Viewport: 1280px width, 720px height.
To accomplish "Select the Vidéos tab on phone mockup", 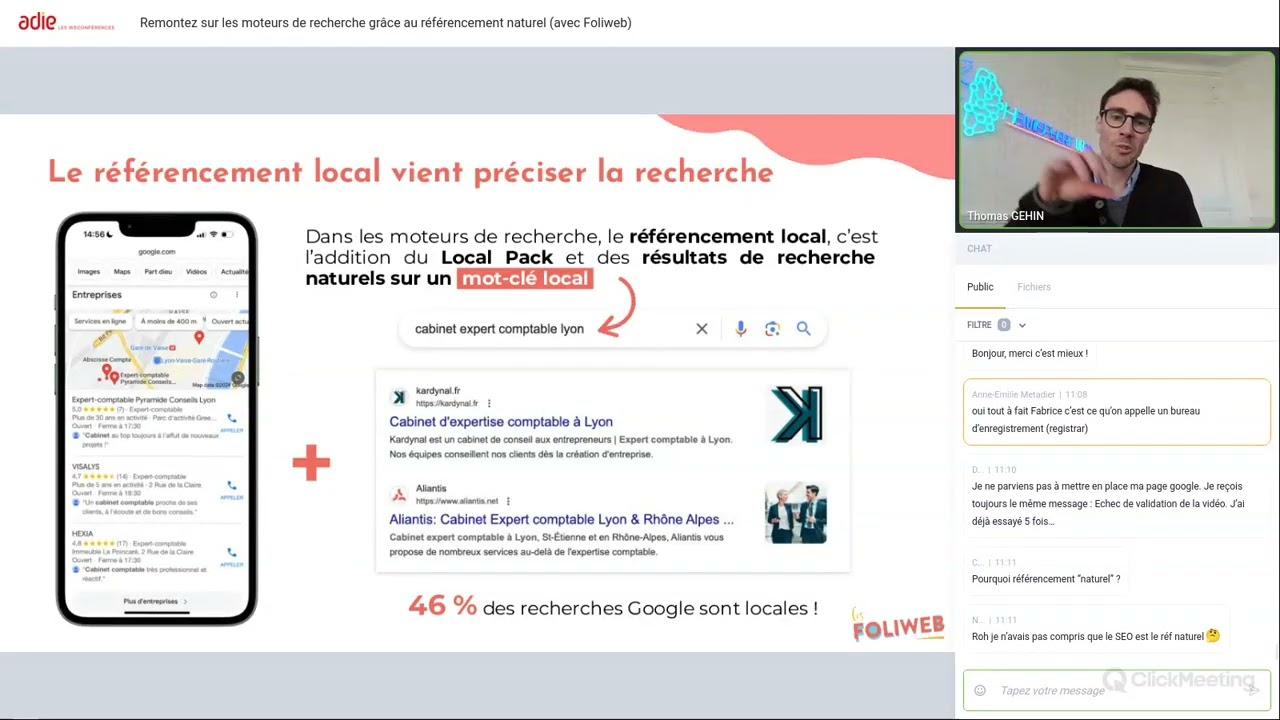I will tap(196, 272).
